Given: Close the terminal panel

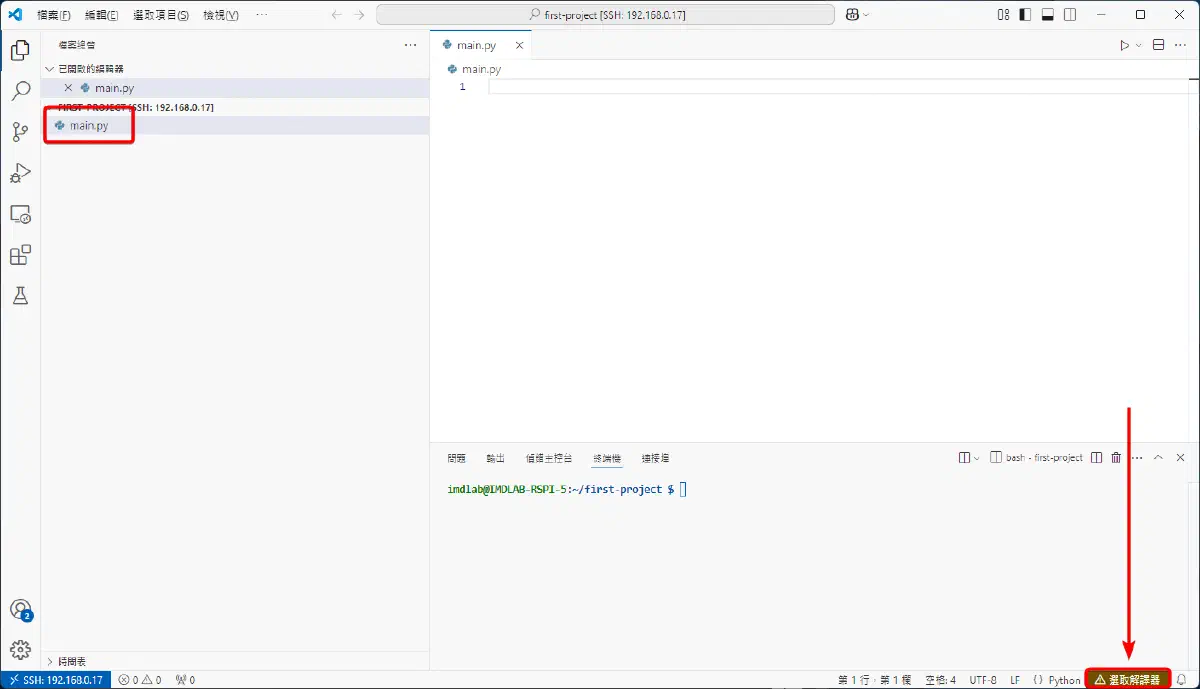Looking at the screenshot, I should pyautogui.click(x=1180, y=457).
